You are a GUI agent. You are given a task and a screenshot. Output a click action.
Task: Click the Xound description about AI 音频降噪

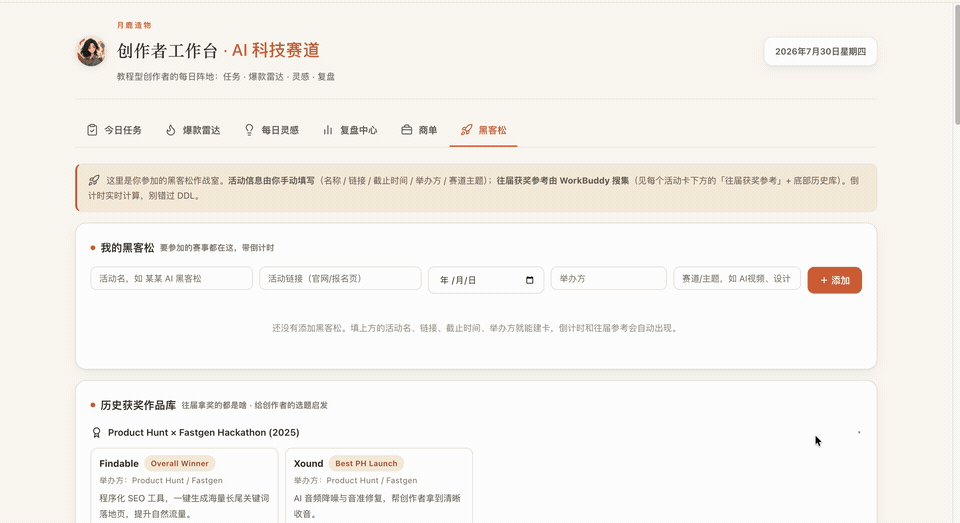(377, 506)
